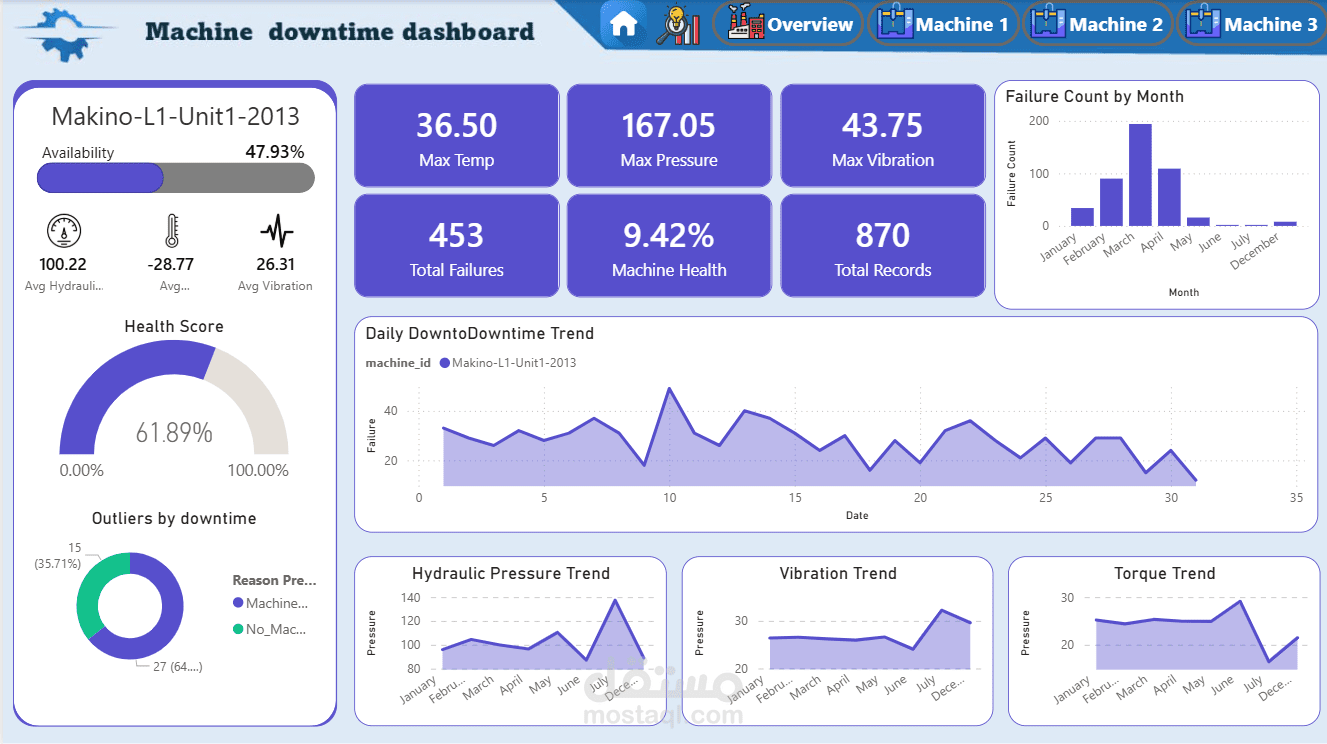Click the July peak in Vibration Trend

[x=941, y=610]
